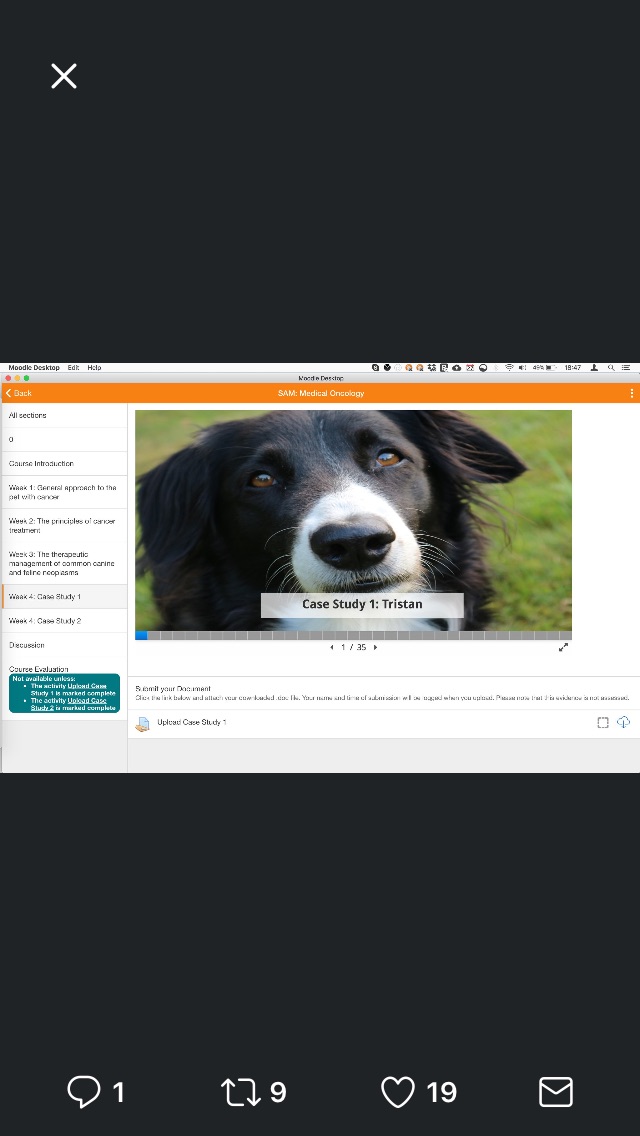Select All sections in the sidebar
Screen dimensions: 640x1136
point(65,415)
